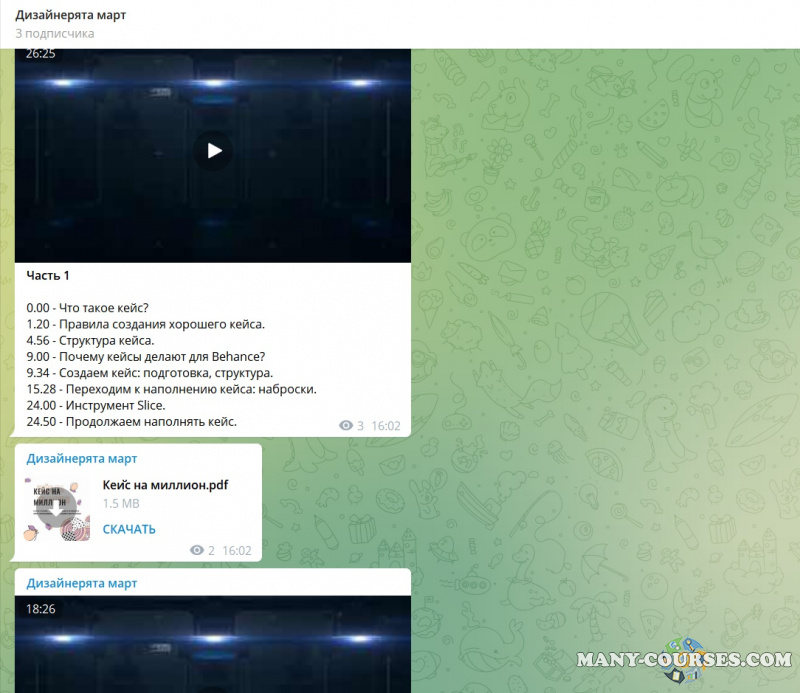Click the MANY-COURSES.COM watermark logo

pos(684,660)
